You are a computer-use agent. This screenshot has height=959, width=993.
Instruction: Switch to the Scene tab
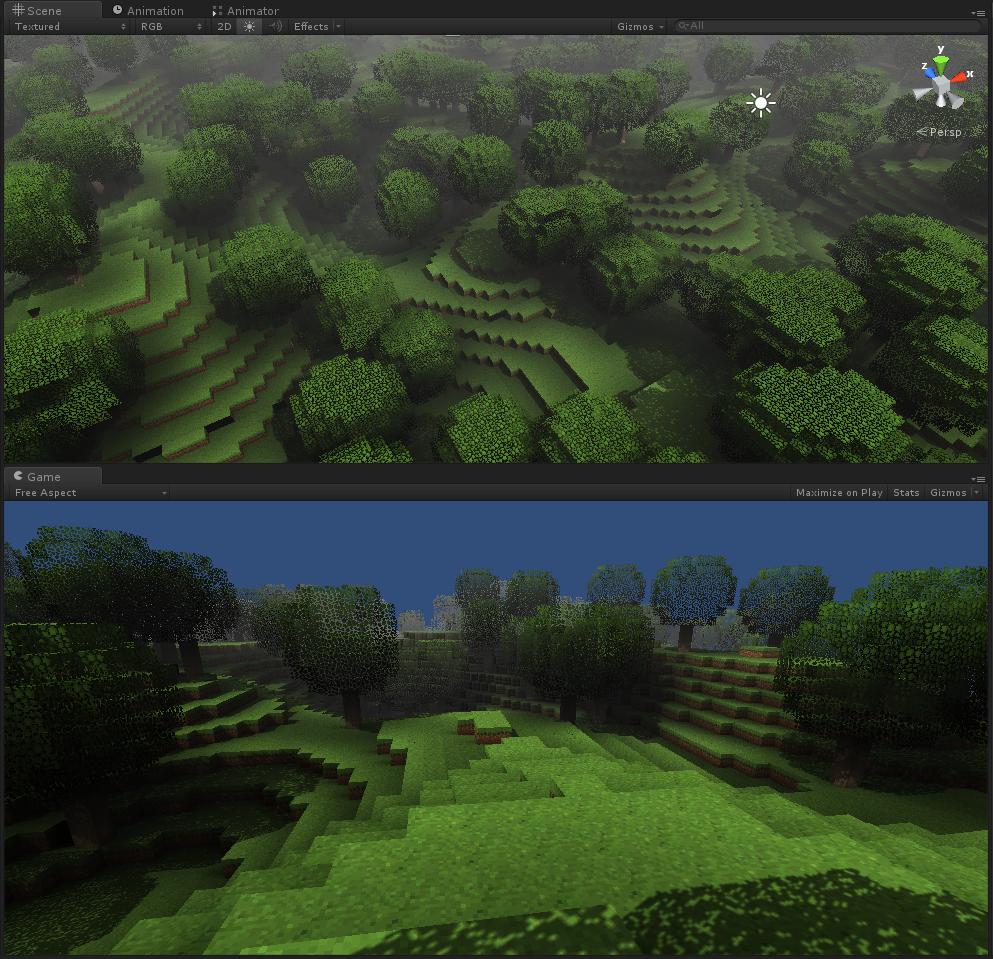click(52, 10)
